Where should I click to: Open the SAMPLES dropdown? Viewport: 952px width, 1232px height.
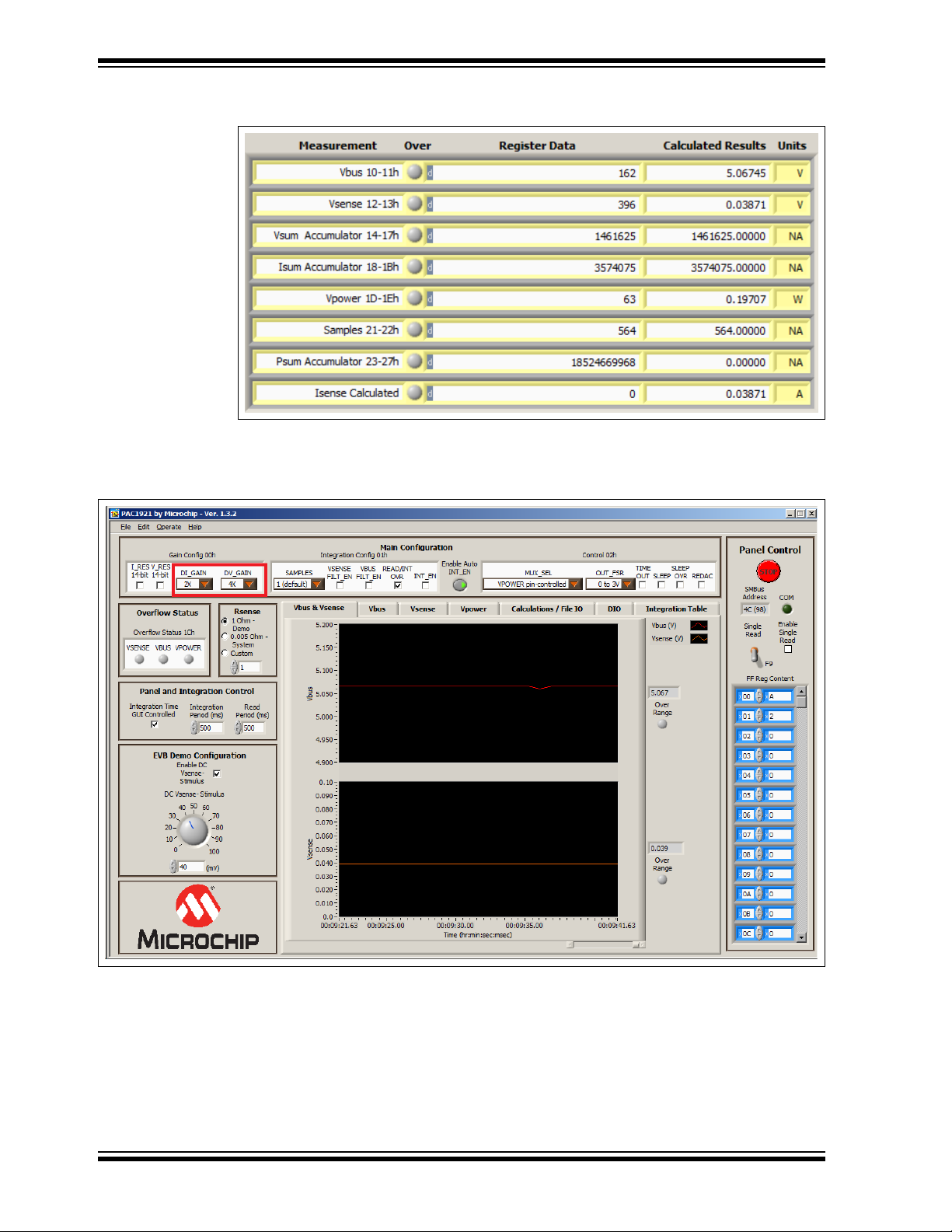299,584
